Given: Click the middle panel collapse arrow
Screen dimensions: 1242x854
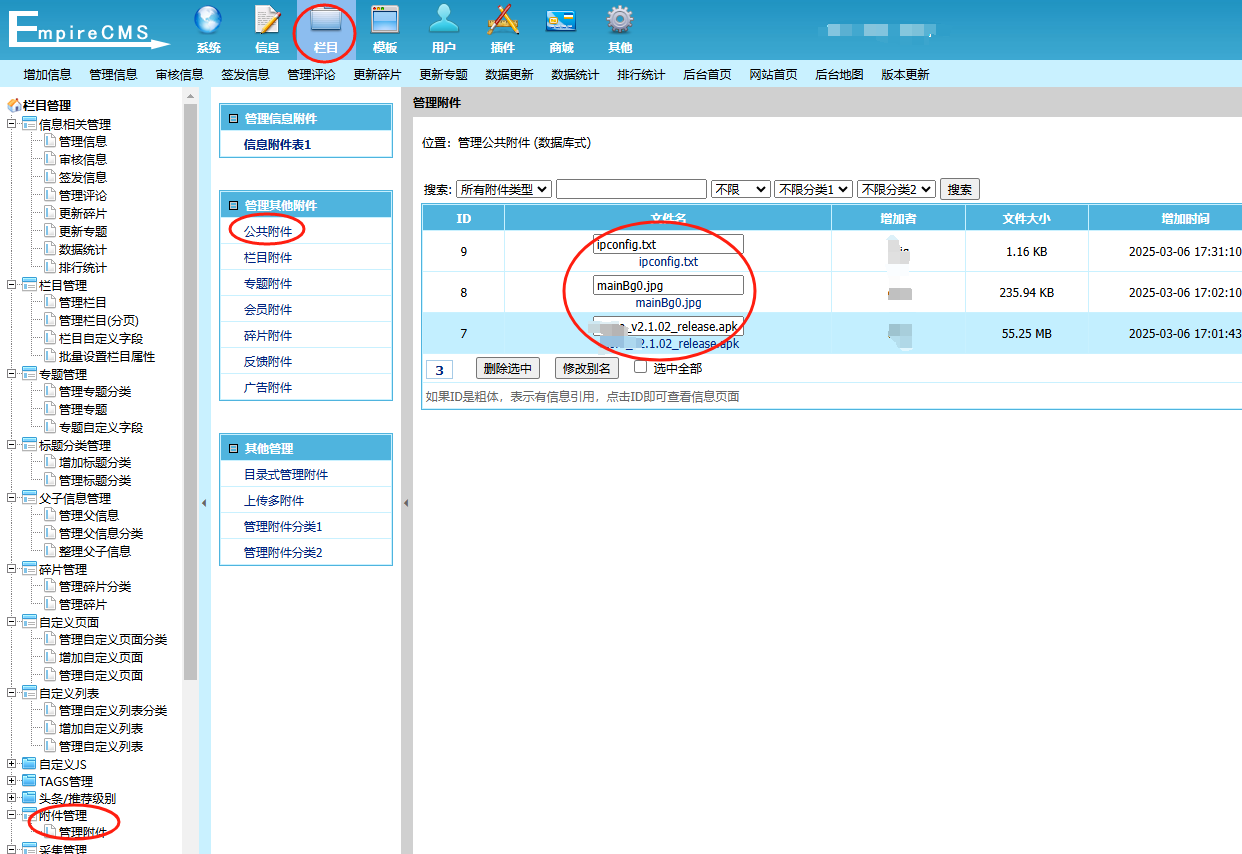Looking at the screenshot, I should tap(406, 502).
